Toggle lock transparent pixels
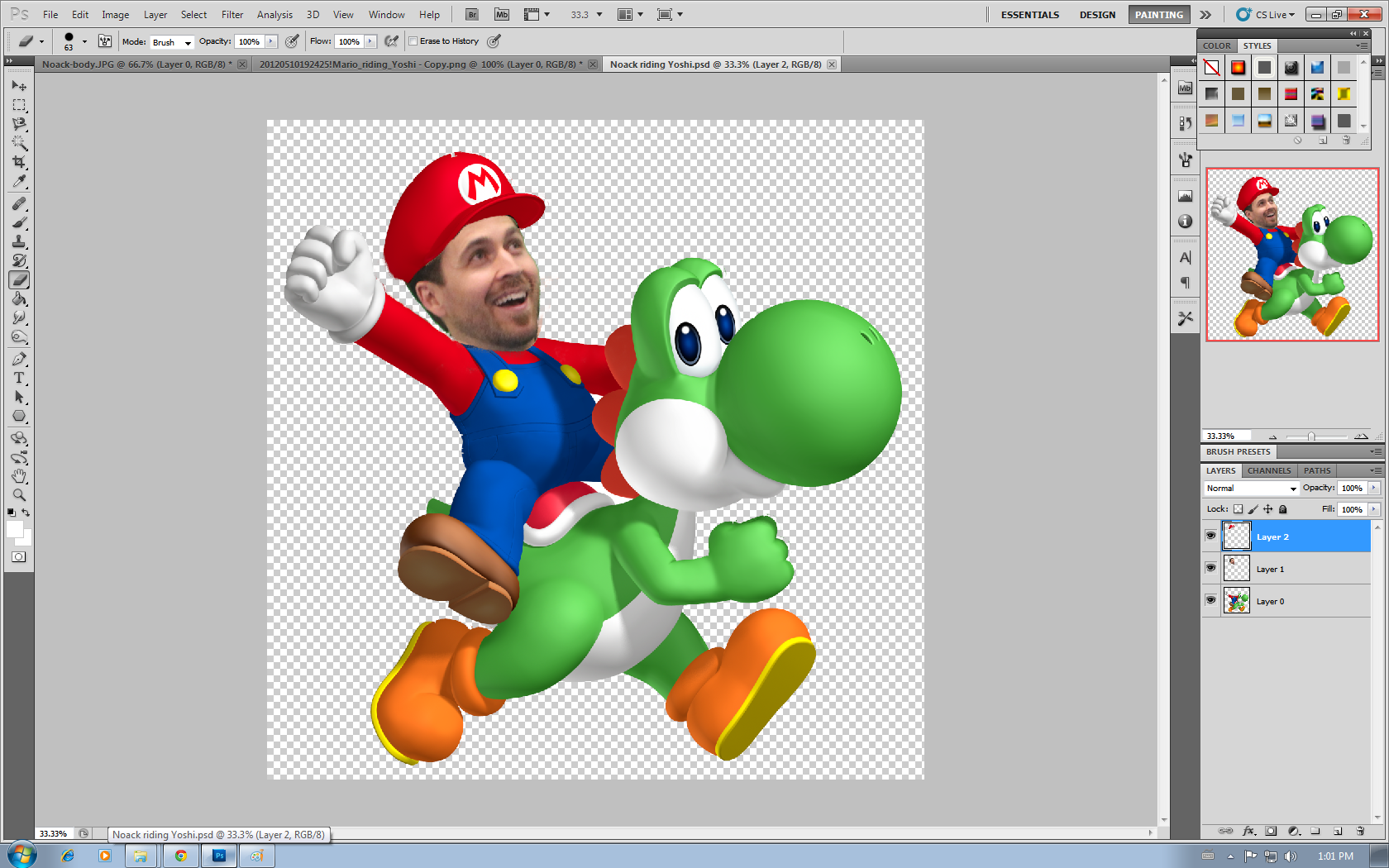The width and height of the screenshot is (1389, 868). (1238, 509)
